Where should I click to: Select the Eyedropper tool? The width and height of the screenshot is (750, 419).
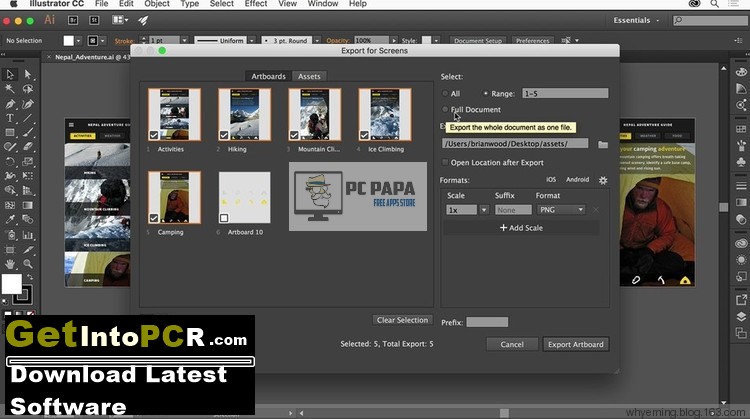click(x=10, y=220)
